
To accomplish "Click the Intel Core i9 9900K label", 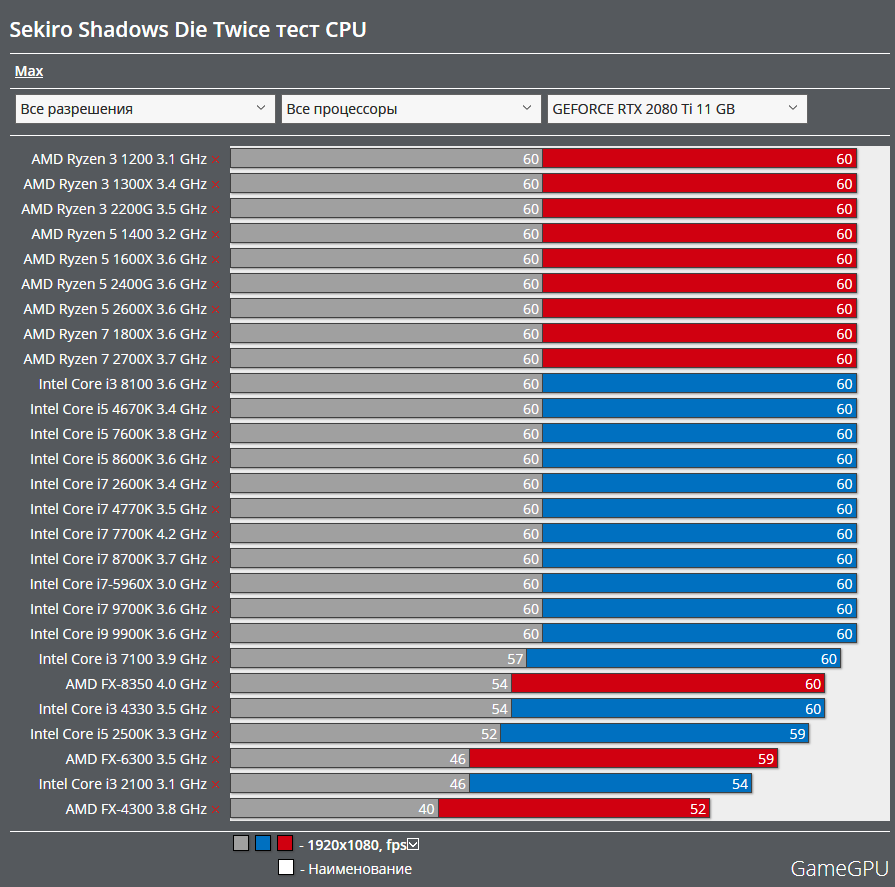I will pos(118,634).
